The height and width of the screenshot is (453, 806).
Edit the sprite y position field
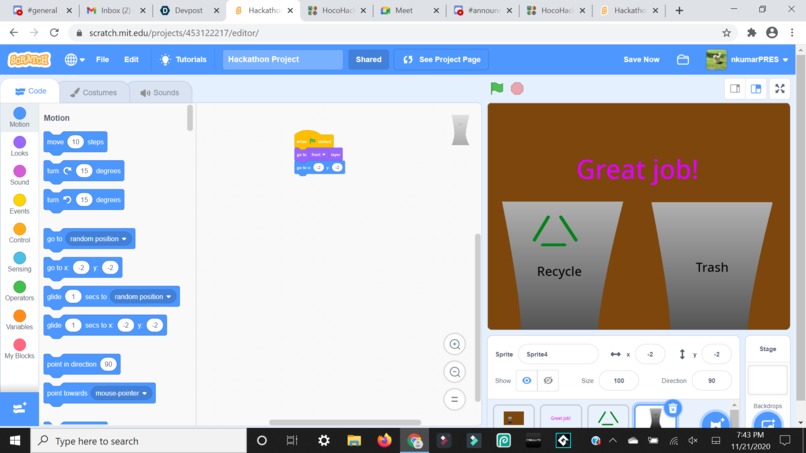click(716, 354)
